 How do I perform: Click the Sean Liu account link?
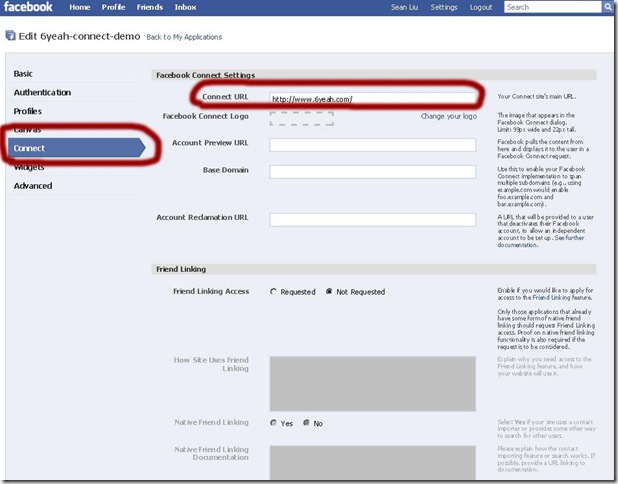pyautogui.click(x=404, y=7)
